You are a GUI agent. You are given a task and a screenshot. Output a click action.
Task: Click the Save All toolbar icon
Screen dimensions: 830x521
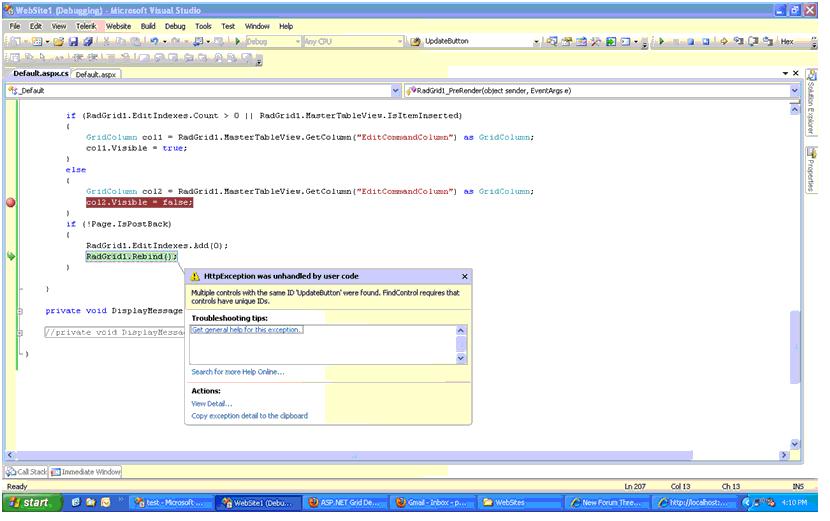[x=88, y=41]
